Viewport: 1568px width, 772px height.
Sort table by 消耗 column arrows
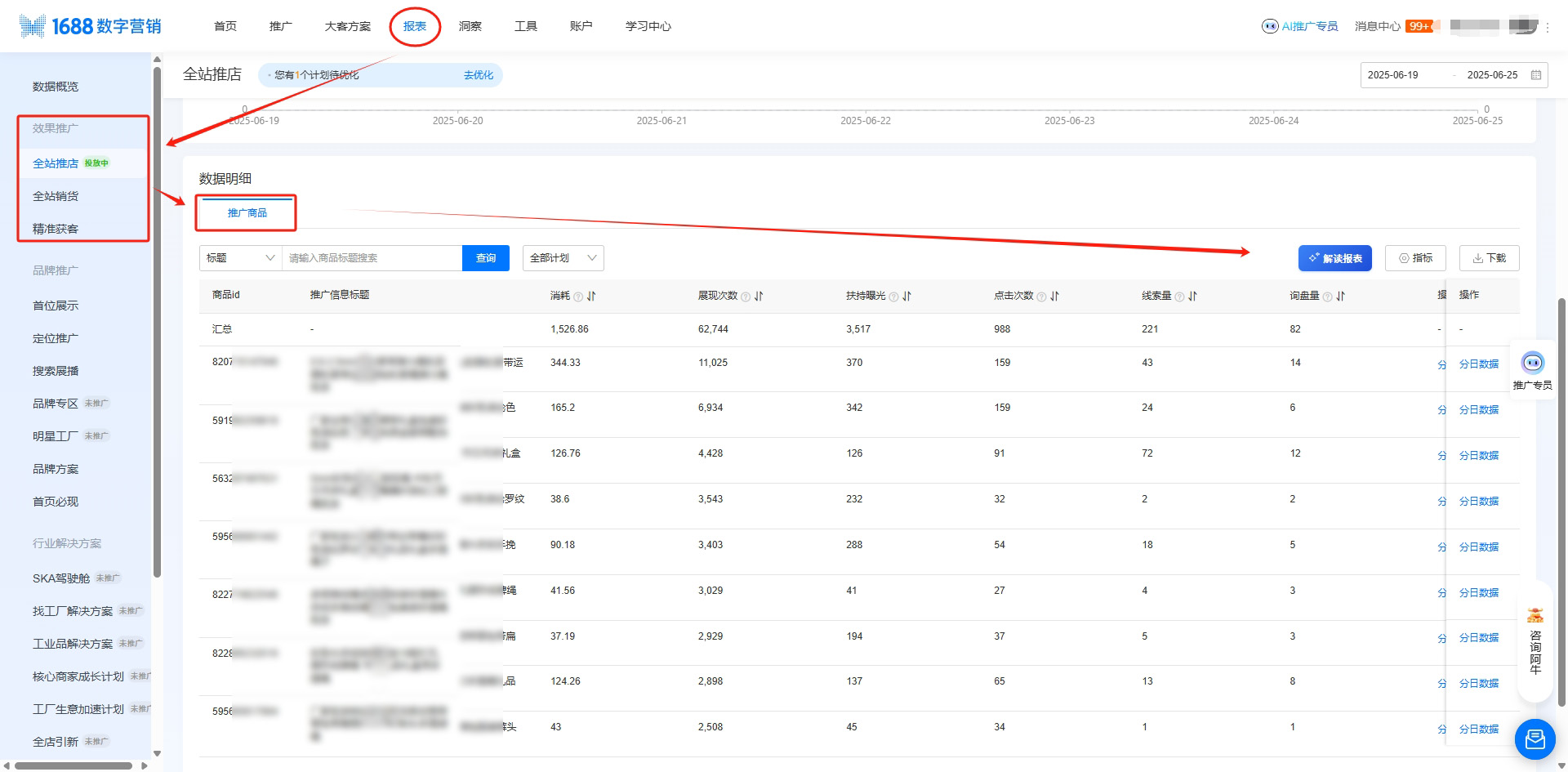pyautogui.click(x=591, y=296)
